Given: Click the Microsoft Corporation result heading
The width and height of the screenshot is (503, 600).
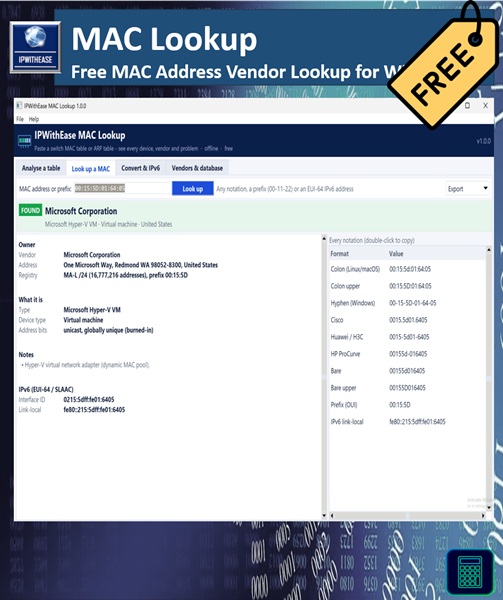Looking at the screenshot, I should click(81, 211).
